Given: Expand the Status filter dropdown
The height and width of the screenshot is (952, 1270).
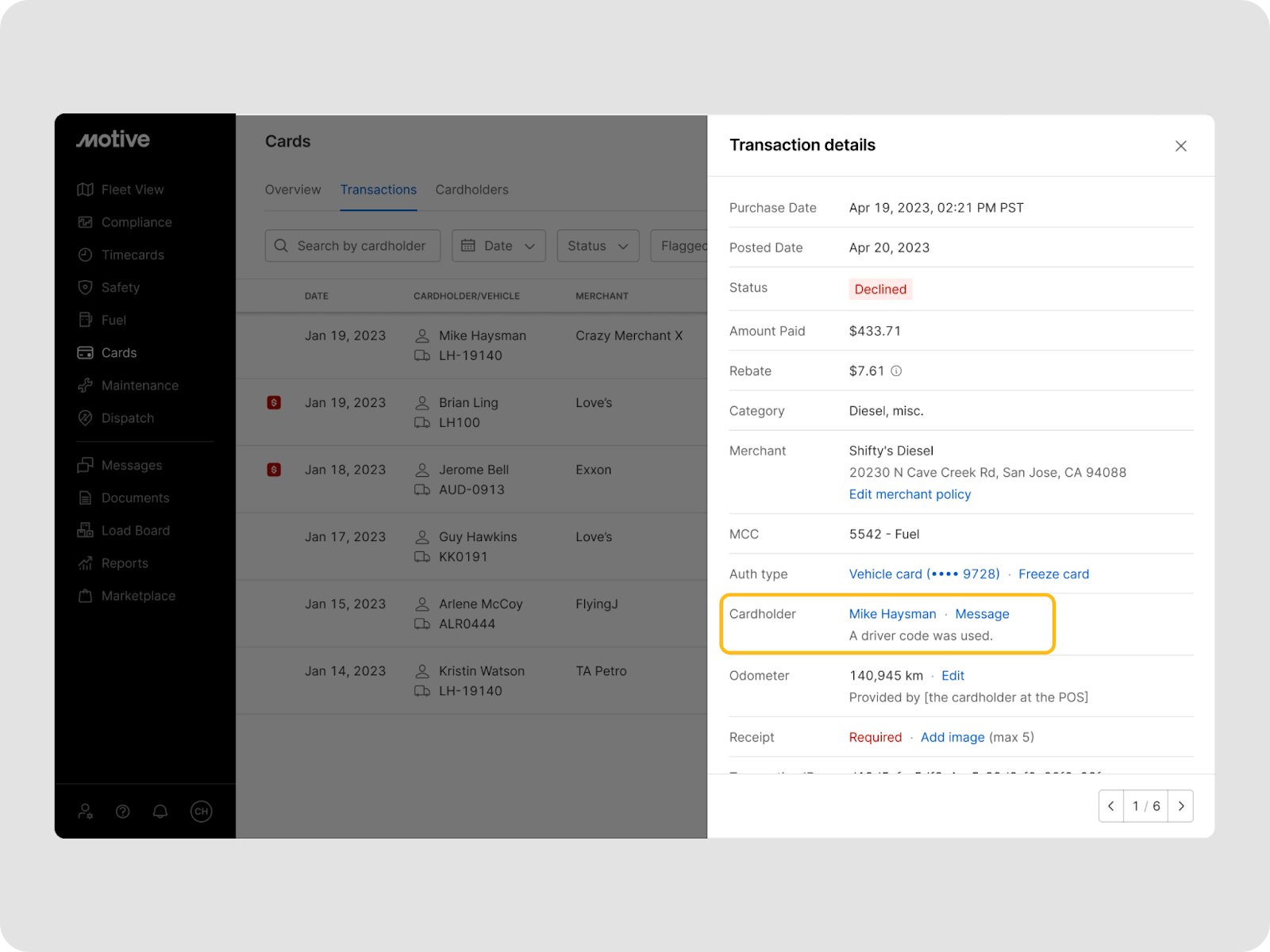Looking at the screenshot, I should point(598,246).
